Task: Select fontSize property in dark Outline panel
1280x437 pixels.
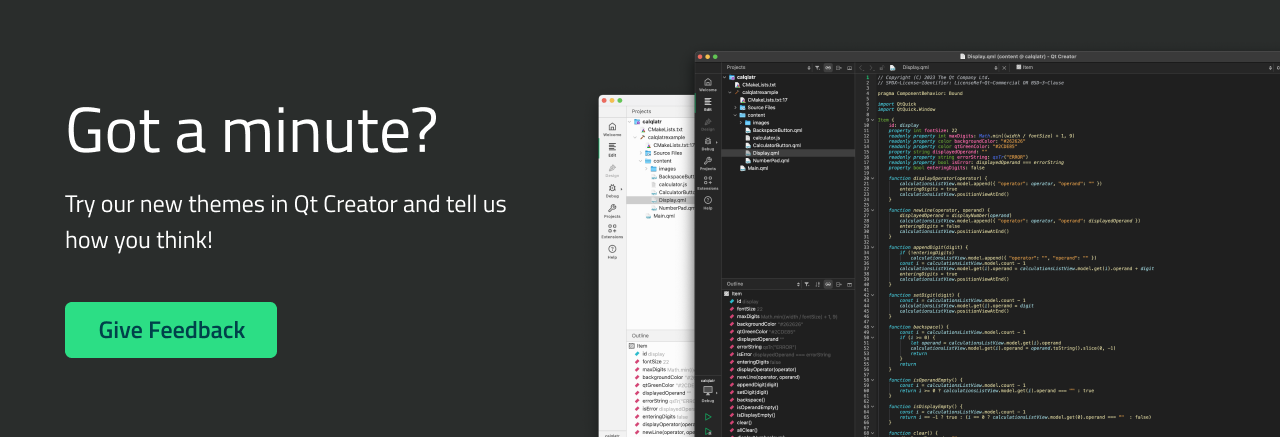Action: coord(746,309)
